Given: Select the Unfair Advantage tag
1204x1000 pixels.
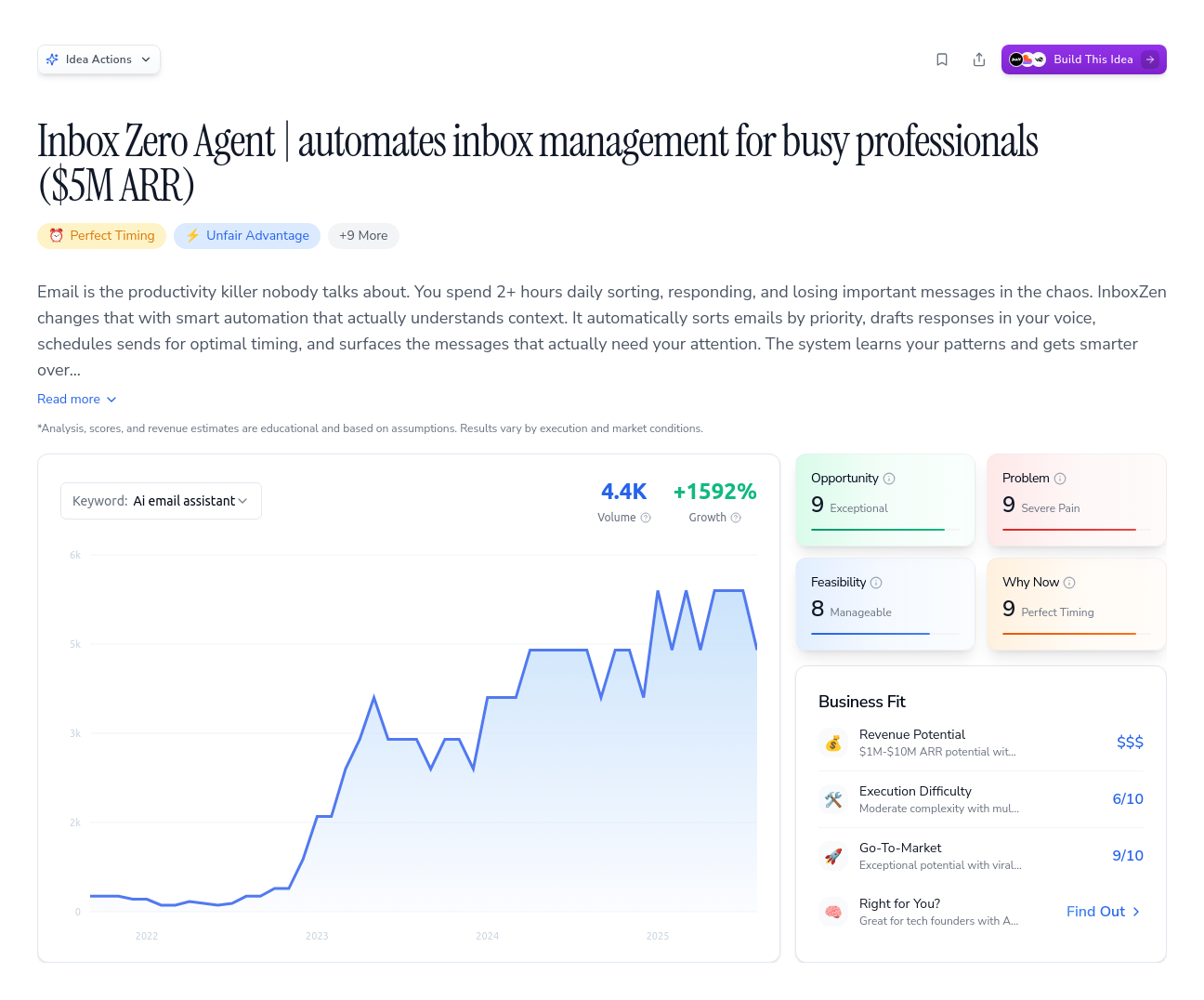Looking at the screenshot, I should 247,236.
